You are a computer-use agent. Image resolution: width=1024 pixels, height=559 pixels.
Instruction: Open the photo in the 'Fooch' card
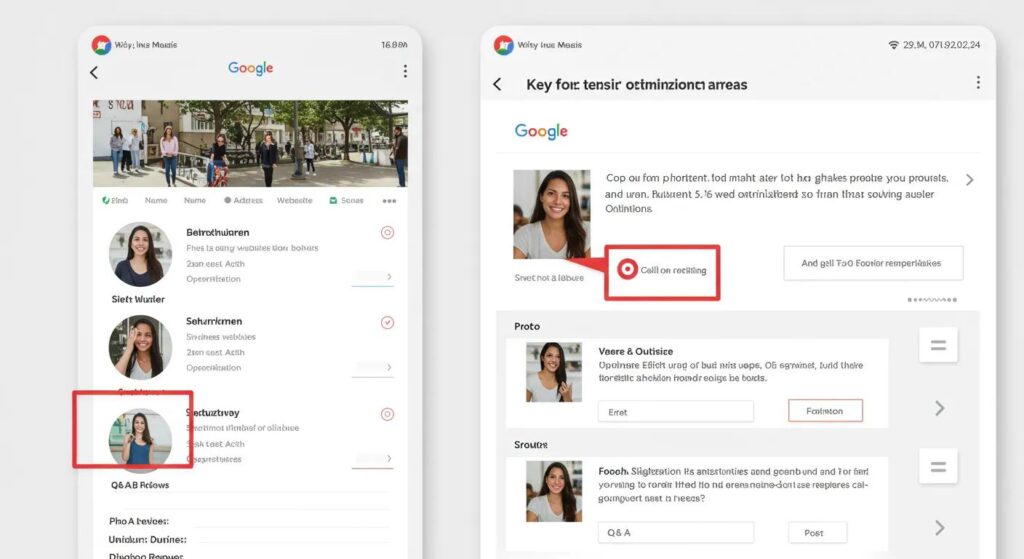[x=554, y=491]
